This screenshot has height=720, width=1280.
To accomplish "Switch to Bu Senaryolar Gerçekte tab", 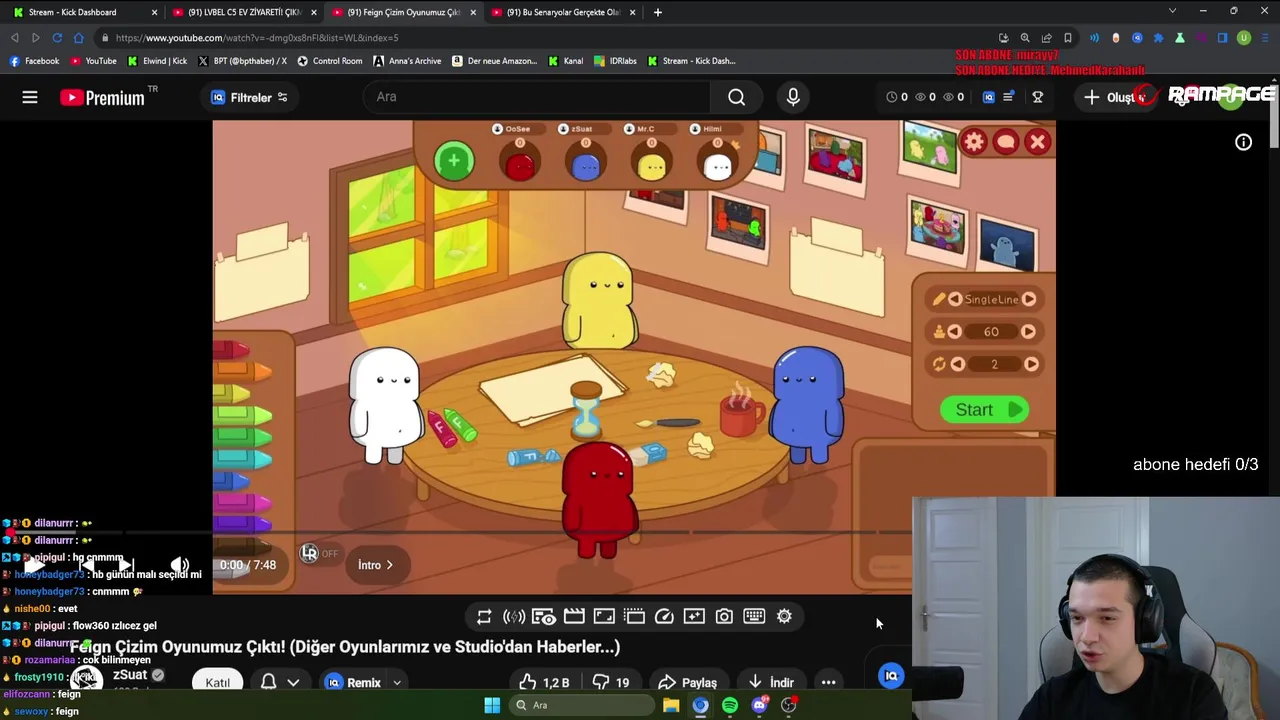I will (563, 12).
